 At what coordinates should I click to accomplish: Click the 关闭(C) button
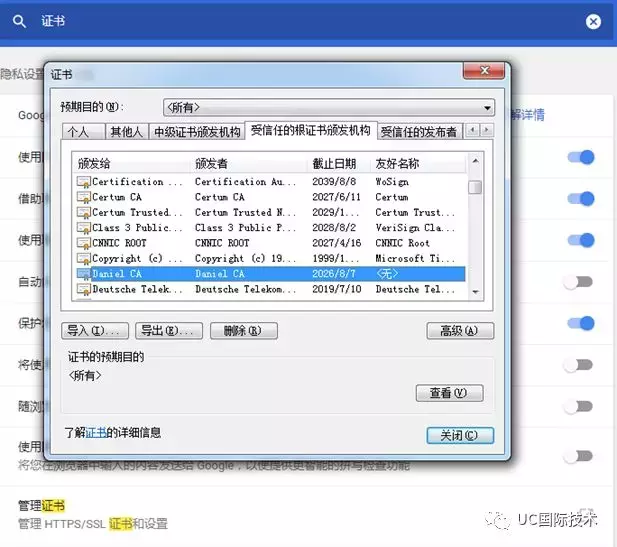[460, 436]
